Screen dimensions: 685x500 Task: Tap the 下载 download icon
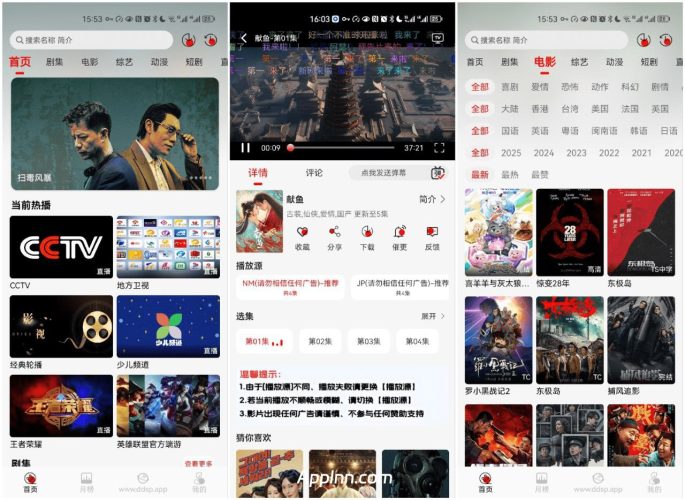coord(367,231)
